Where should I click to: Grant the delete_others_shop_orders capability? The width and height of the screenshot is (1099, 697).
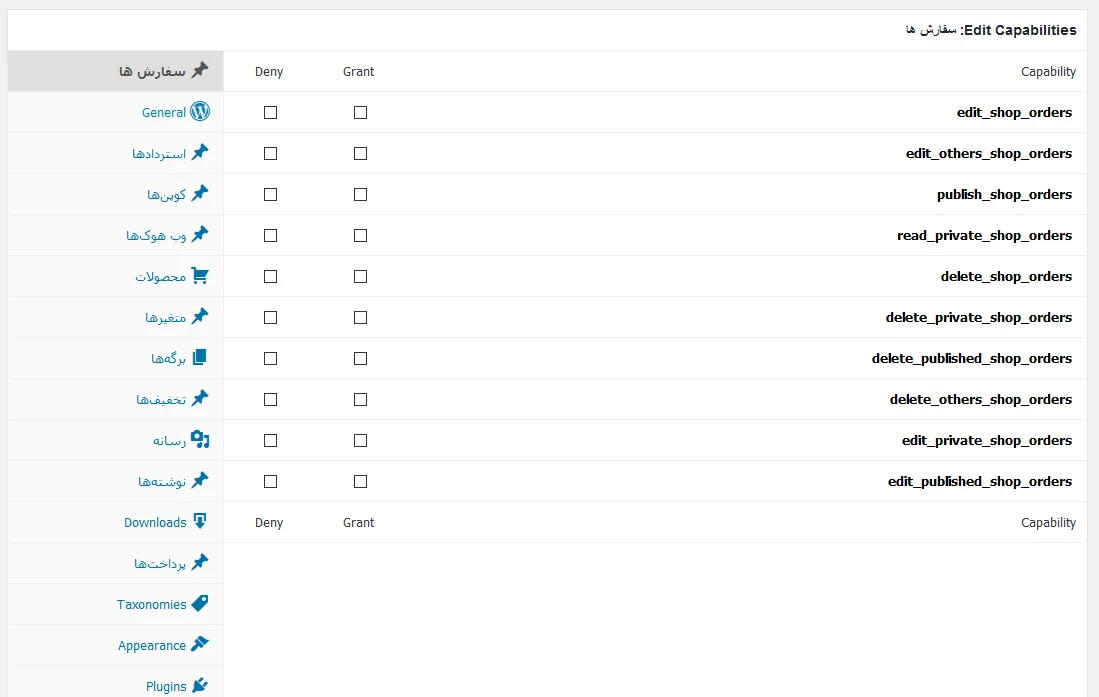click(360, 400)
